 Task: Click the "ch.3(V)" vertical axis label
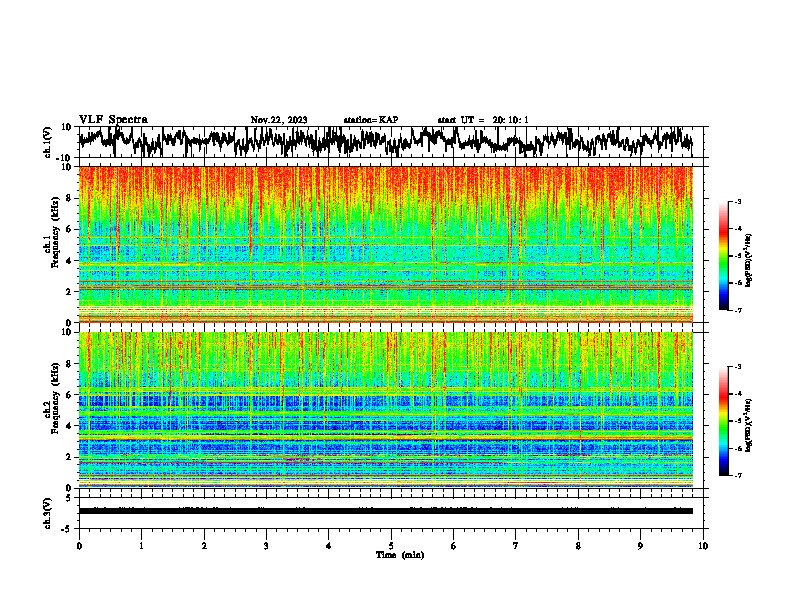pos(48,513)
